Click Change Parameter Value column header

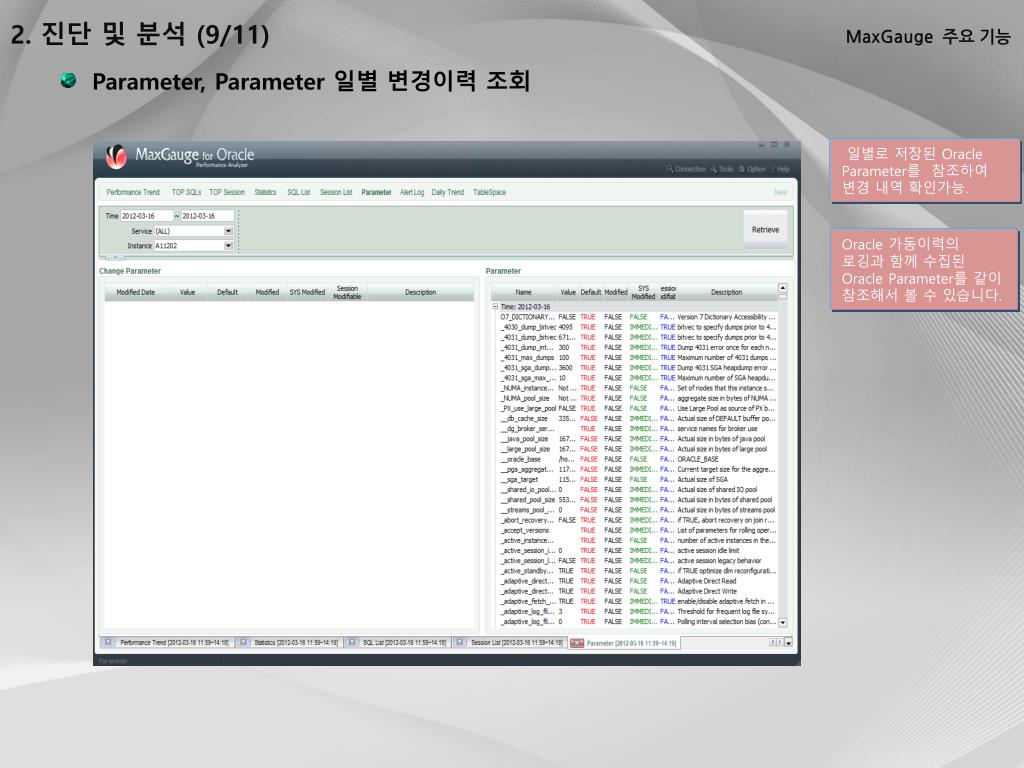pos(187,292)
